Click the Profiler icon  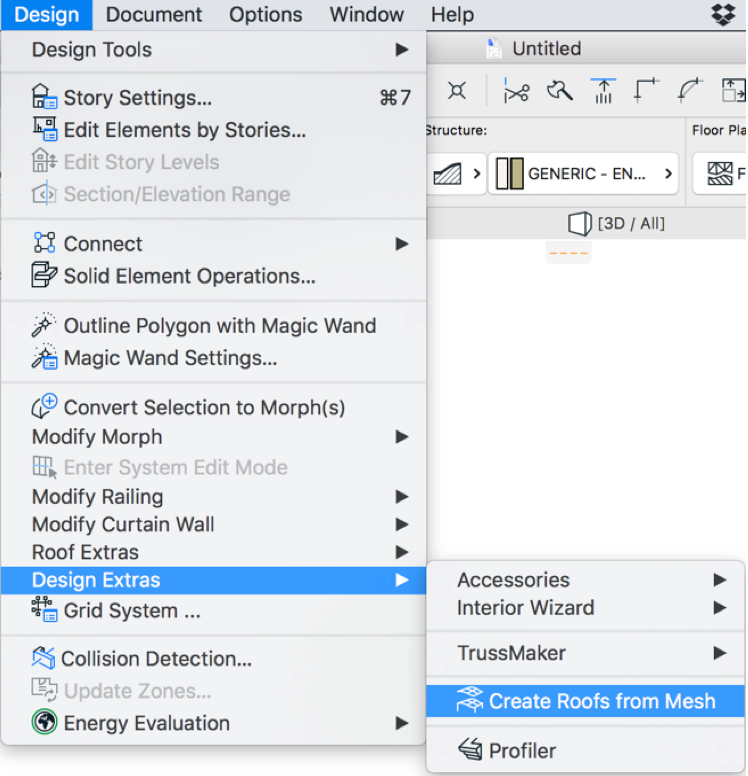470,749
